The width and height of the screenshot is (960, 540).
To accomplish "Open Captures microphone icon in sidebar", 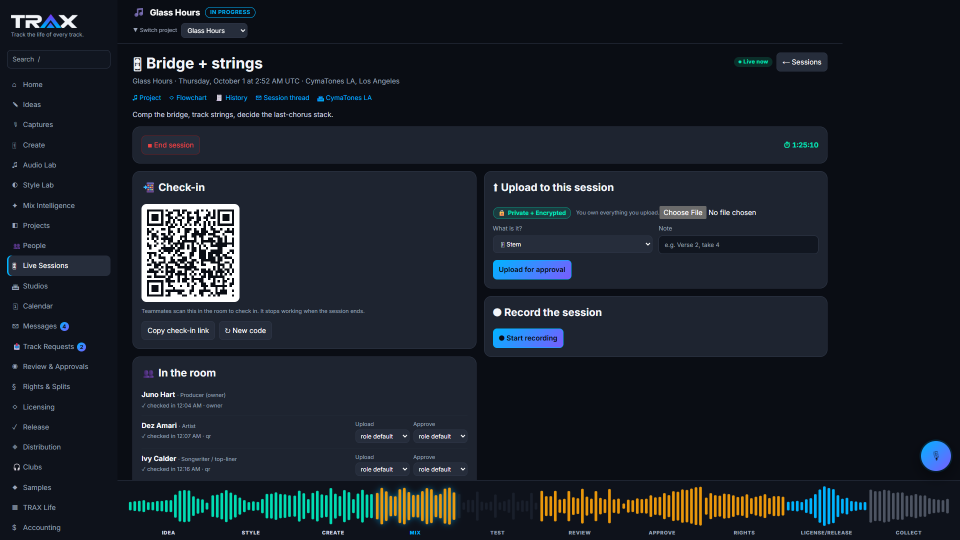I will click(15, 125).
